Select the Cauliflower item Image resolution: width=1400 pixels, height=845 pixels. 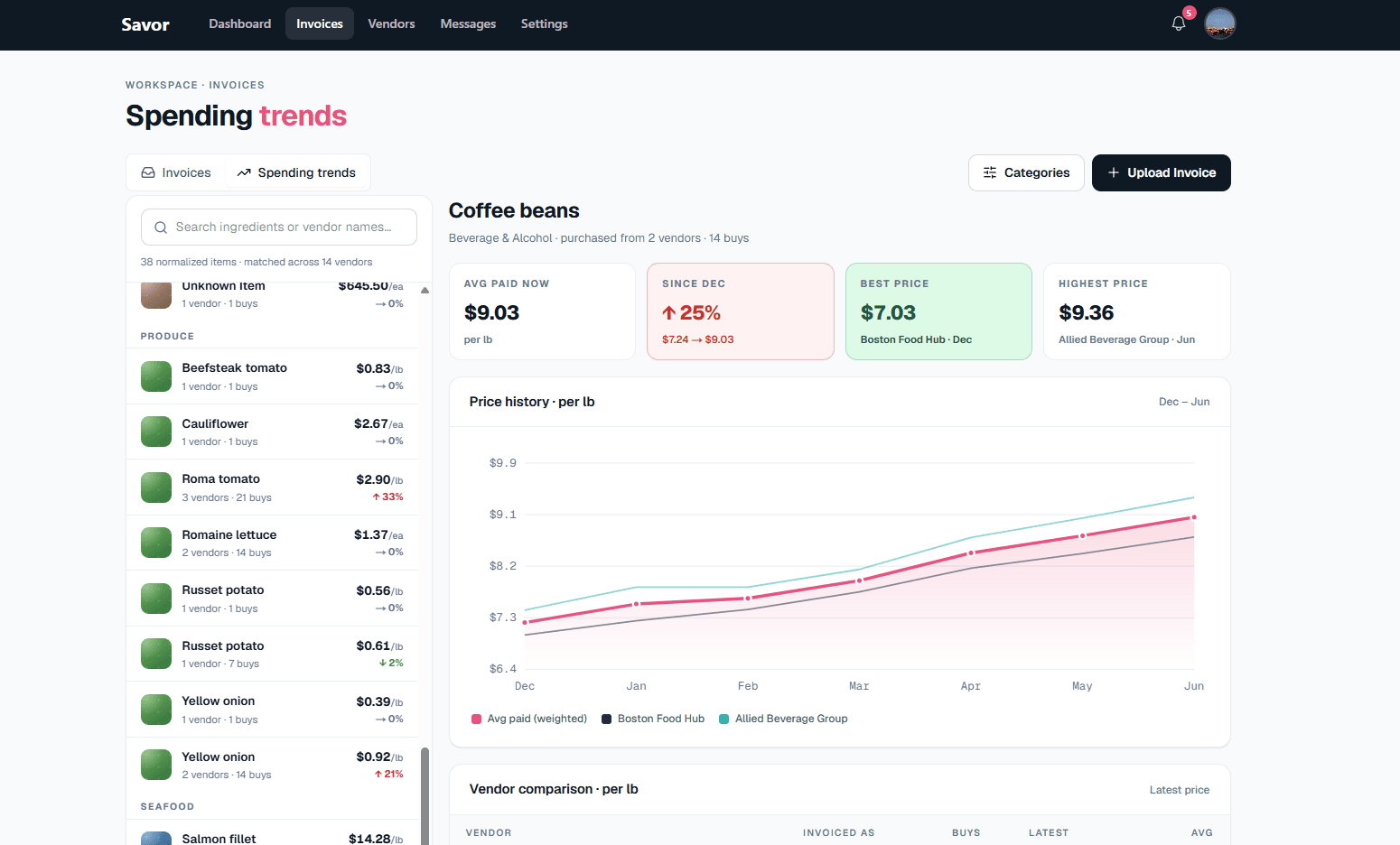click(x=272, y=432)
